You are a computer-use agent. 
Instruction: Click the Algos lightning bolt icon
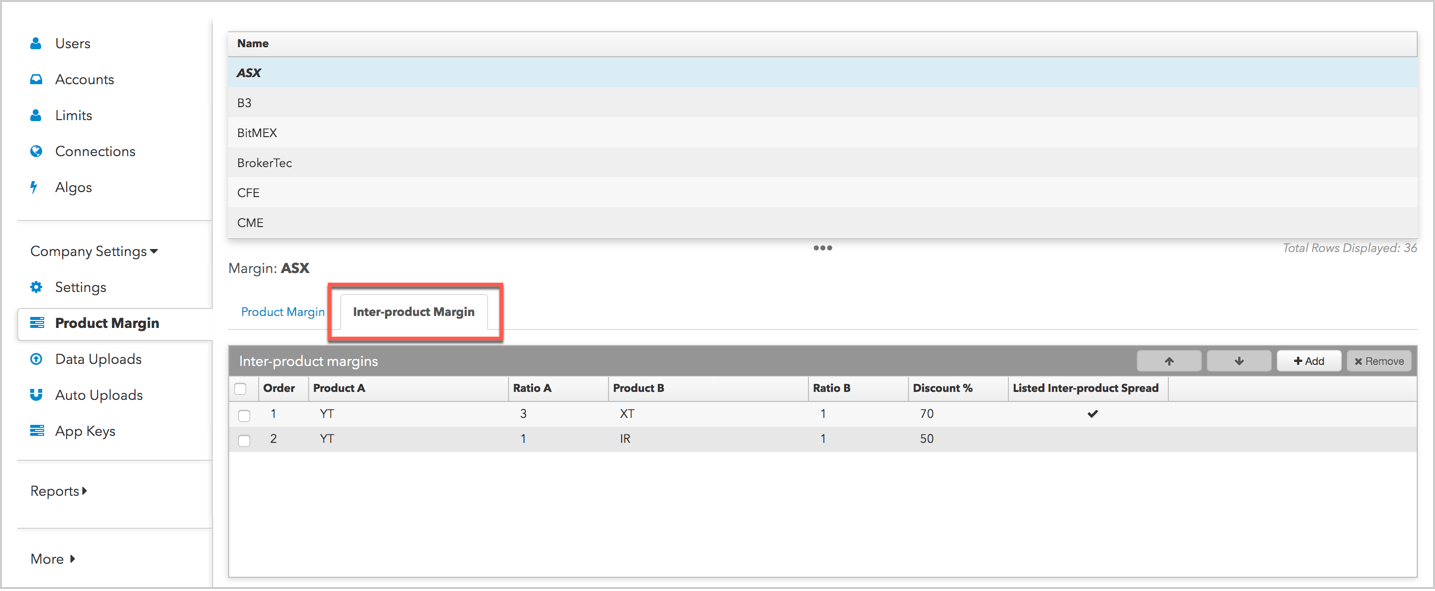coord(35,188)
